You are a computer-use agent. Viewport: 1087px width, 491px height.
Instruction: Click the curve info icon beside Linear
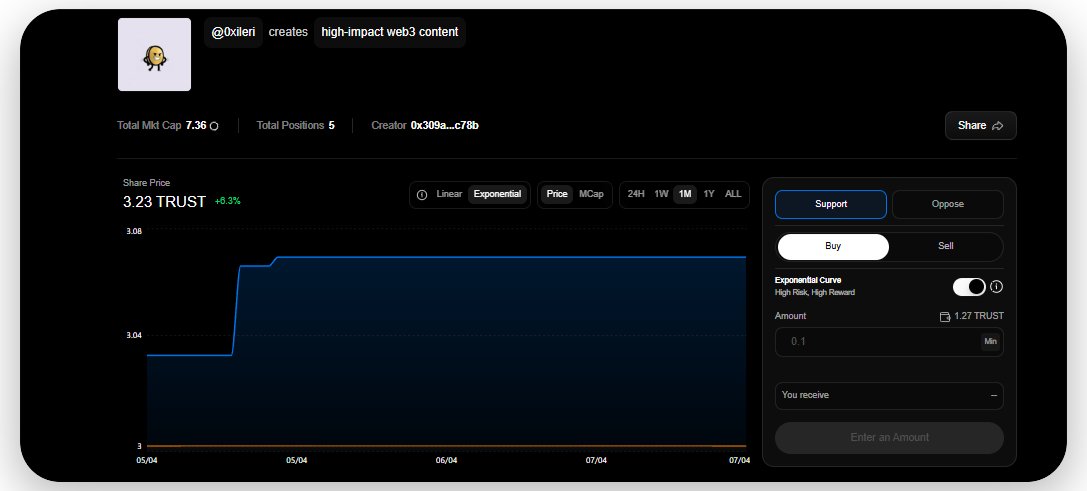pyautogui.click(x=421, y=195)
